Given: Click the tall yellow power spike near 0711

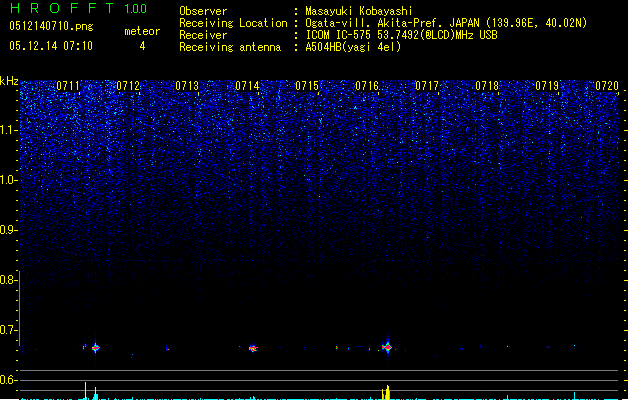Looking at the screenshot, I should (85, 390).
